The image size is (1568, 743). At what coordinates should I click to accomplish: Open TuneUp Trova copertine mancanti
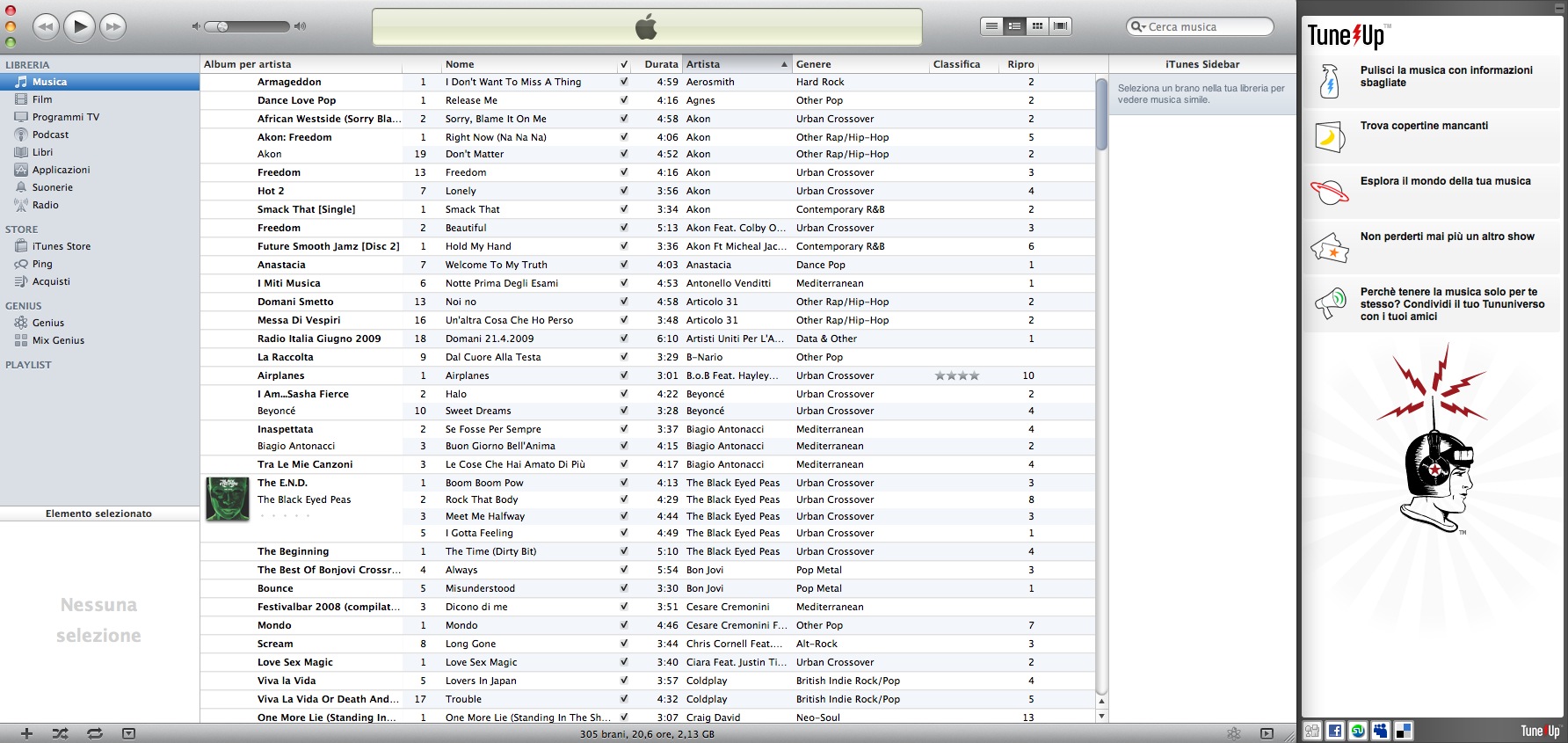pos(1431,135)
